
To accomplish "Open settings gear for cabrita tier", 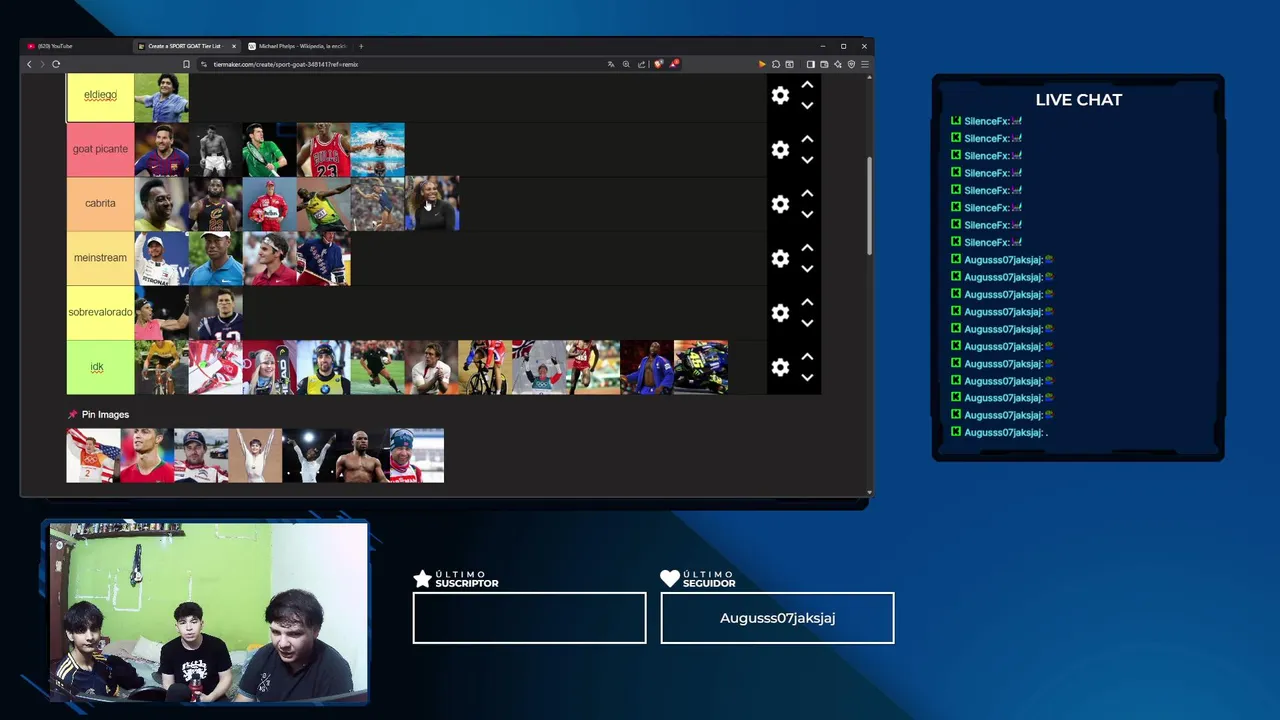I will (780, 204).
